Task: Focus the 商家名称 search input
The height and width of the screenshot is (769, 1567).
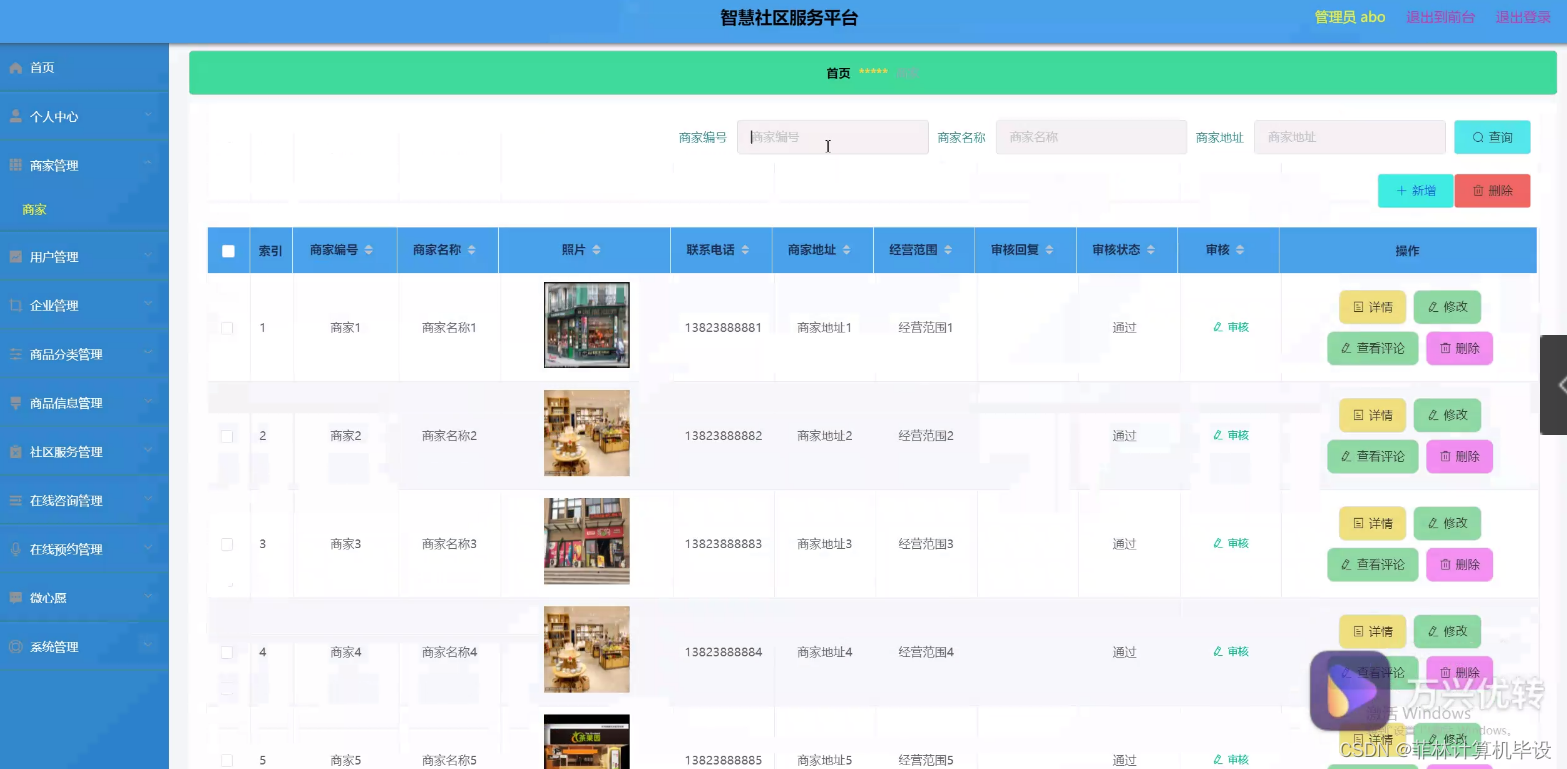Action: tap(1091, 137)
